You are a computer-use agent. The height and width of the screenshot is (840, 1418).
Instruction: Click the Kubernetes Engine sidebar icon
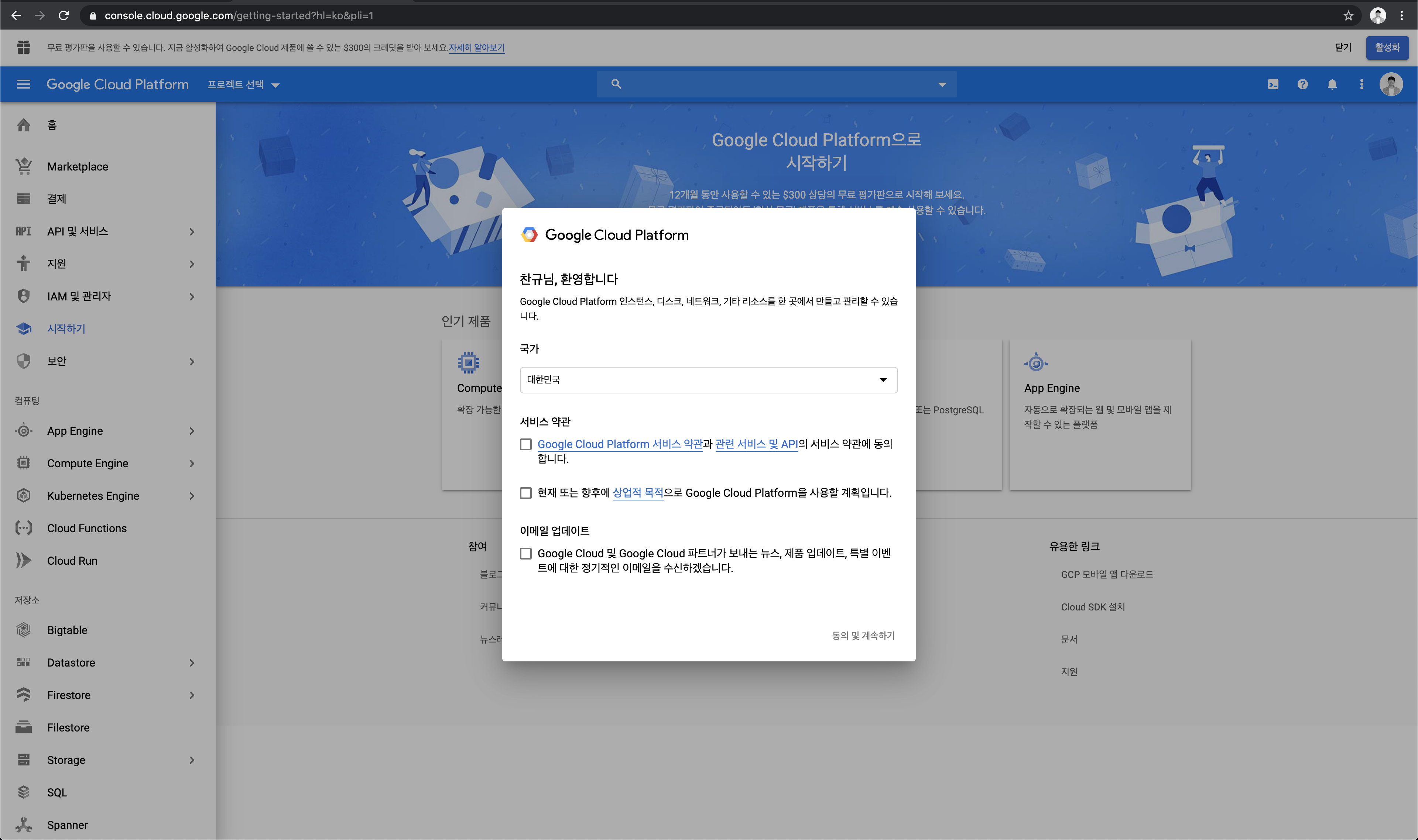(x=23, y=495)
